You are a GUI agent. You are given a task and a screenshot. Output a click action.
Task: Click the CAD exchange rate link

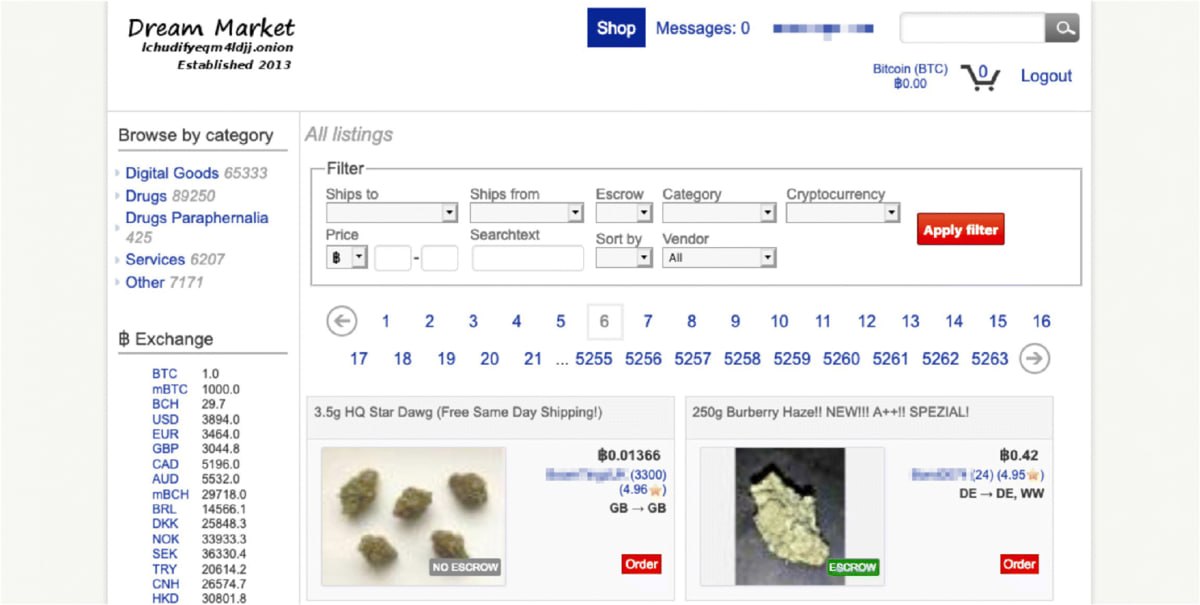coord(165,464)
